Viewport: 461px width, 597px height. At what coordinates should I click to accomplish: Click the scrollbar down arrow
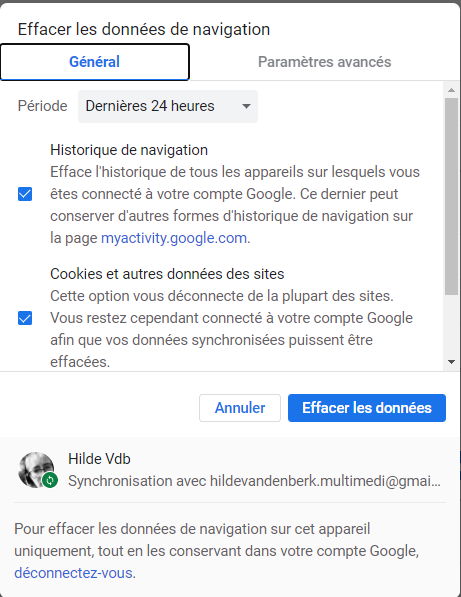coord(451,362)
